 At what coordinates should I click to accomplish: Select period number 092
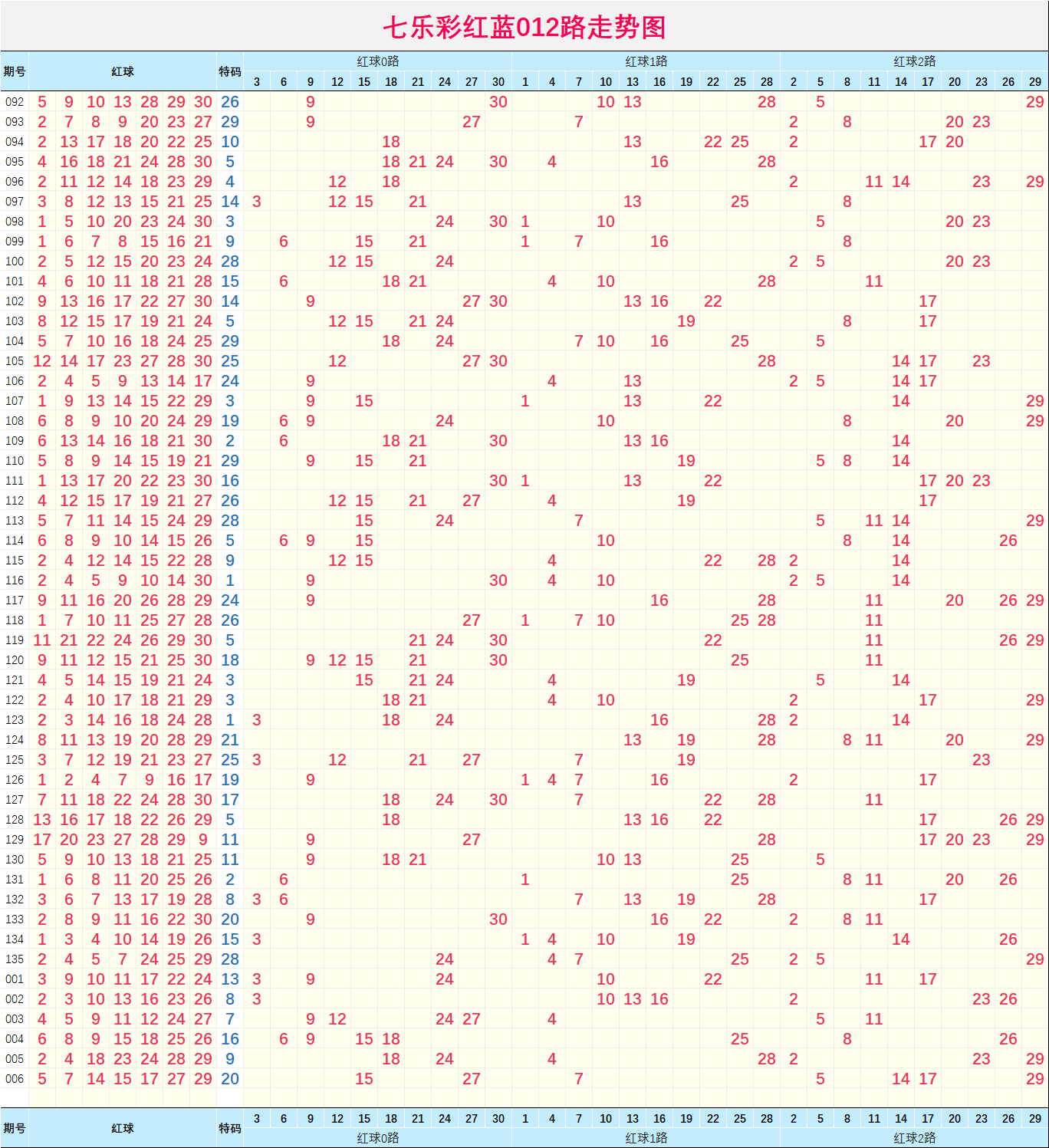click(15, 102)
